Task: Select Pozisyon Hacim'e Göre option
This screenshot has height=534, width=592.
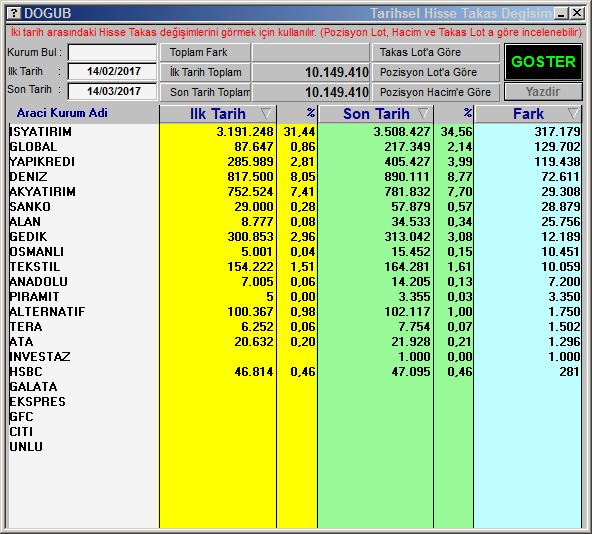Action: pos(436,92)
